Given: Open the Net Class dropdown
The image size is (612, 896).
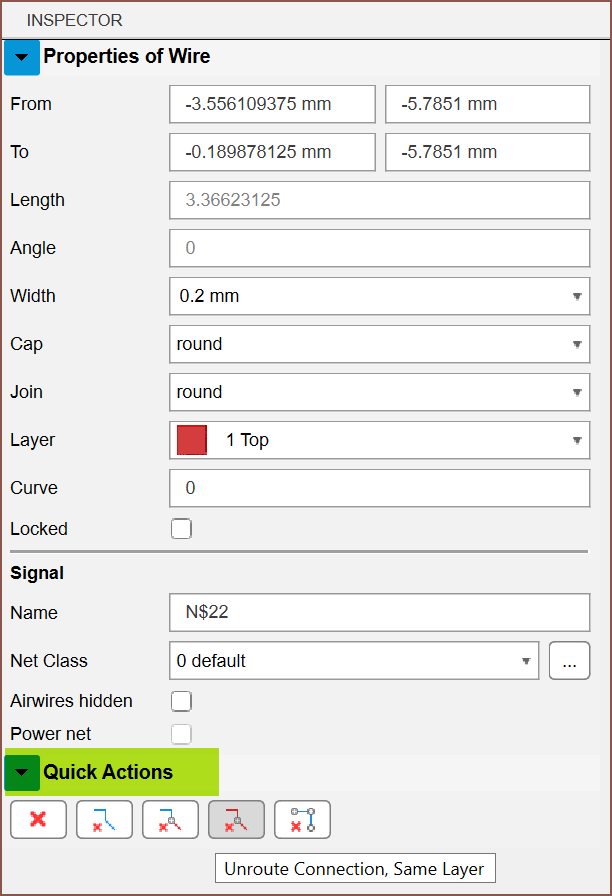Looking at the screenshot, I should tap(353, 661).
